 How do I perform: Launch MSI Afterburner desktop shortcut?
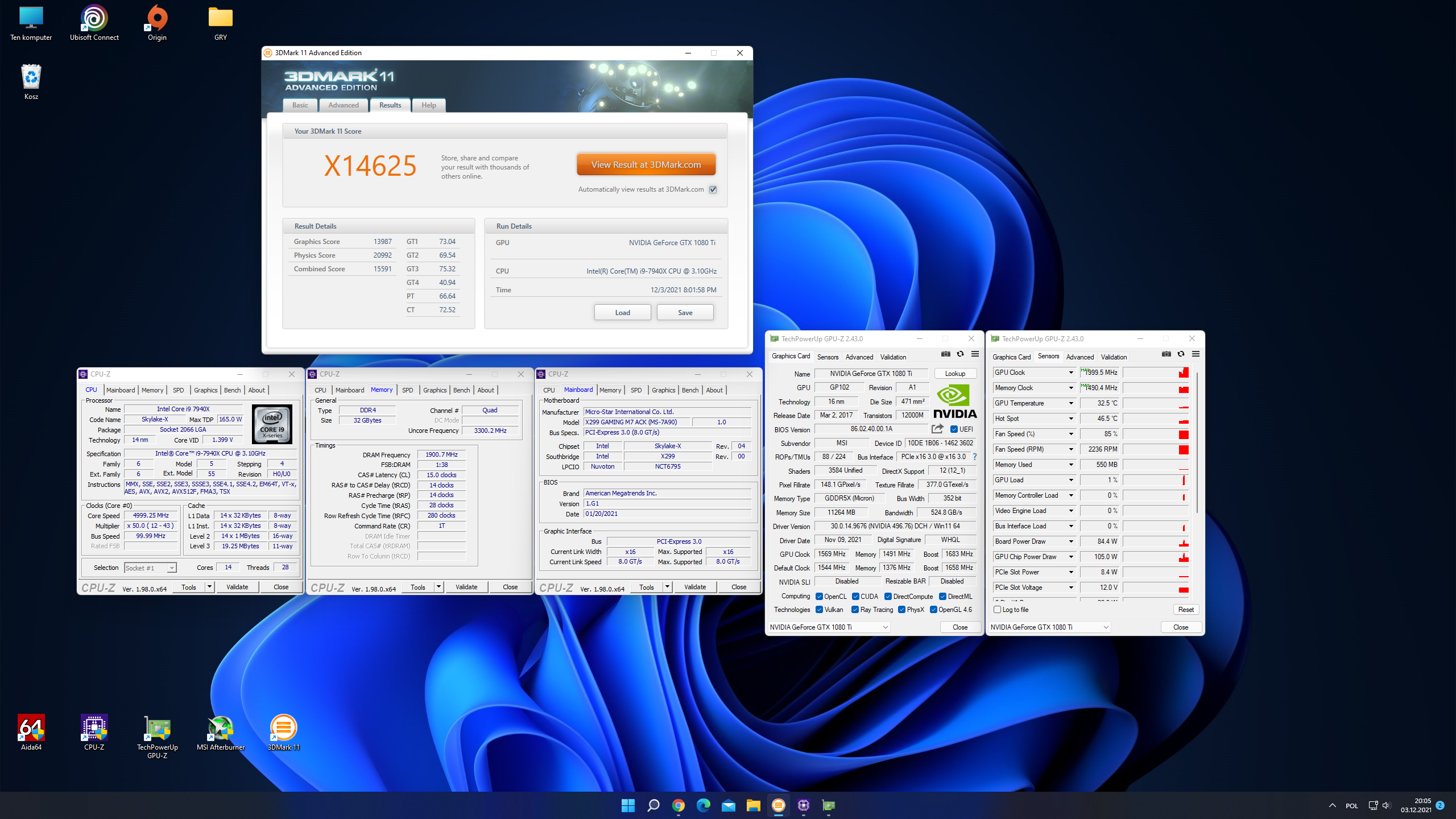[221, 733]
